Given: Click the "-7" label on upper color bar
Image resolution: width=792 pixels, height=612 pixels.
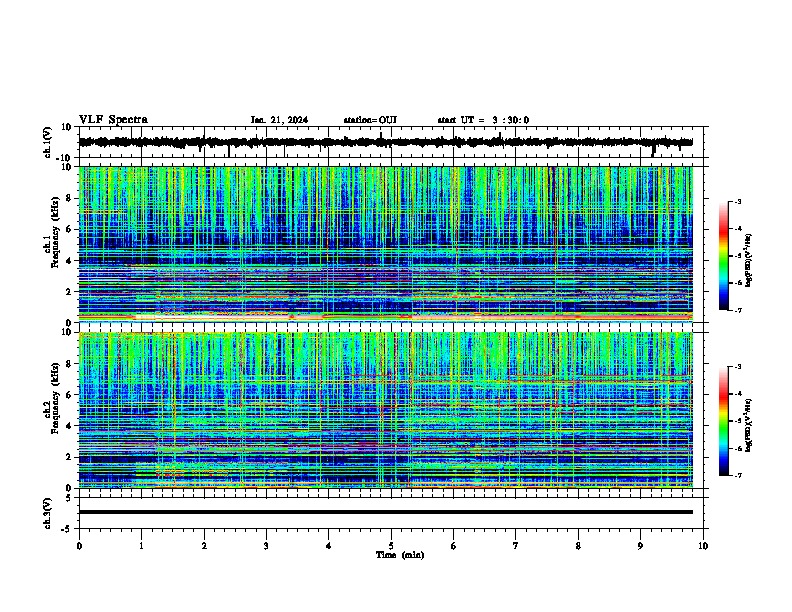Looking at the screenshot, I should point(737,310).
